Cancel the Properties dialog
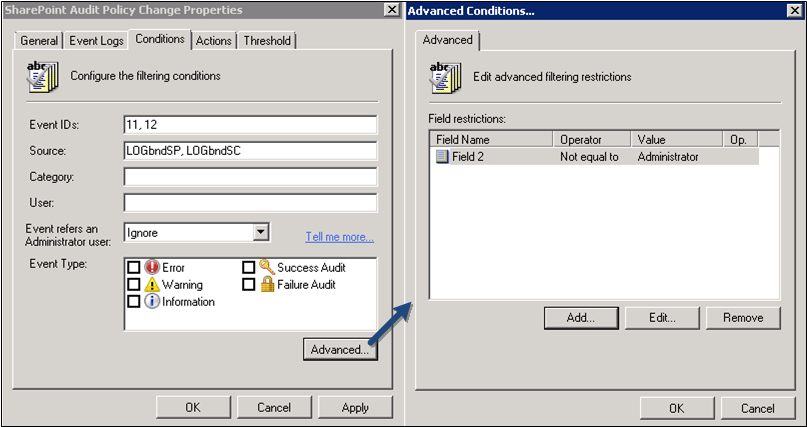This screenshot has height=427, width=807. 274,408
